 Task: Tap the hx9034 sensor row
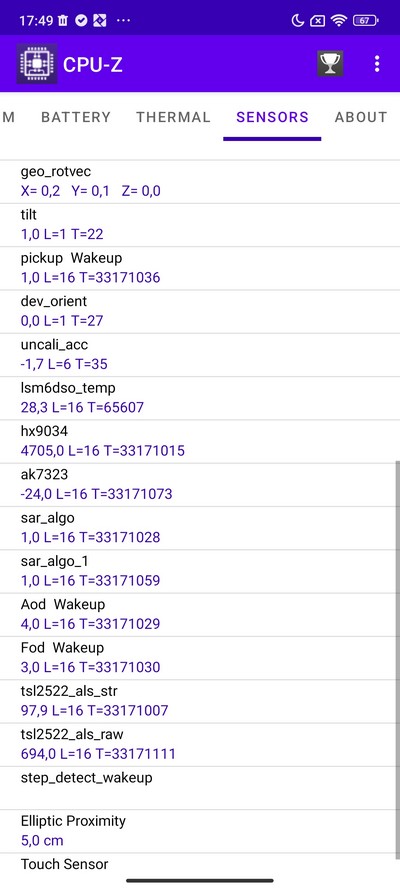click(x=200, y=441)
